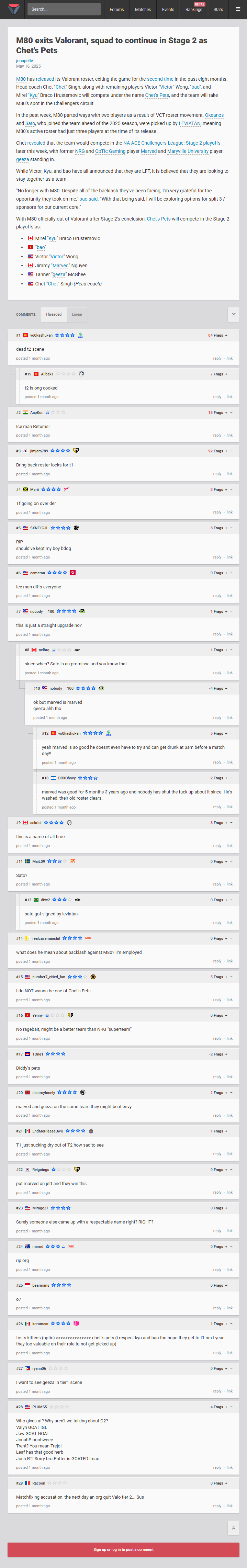
Task: Upvote comment #1 with plus button
Action: pyautogui.click(x=226, y=335)
